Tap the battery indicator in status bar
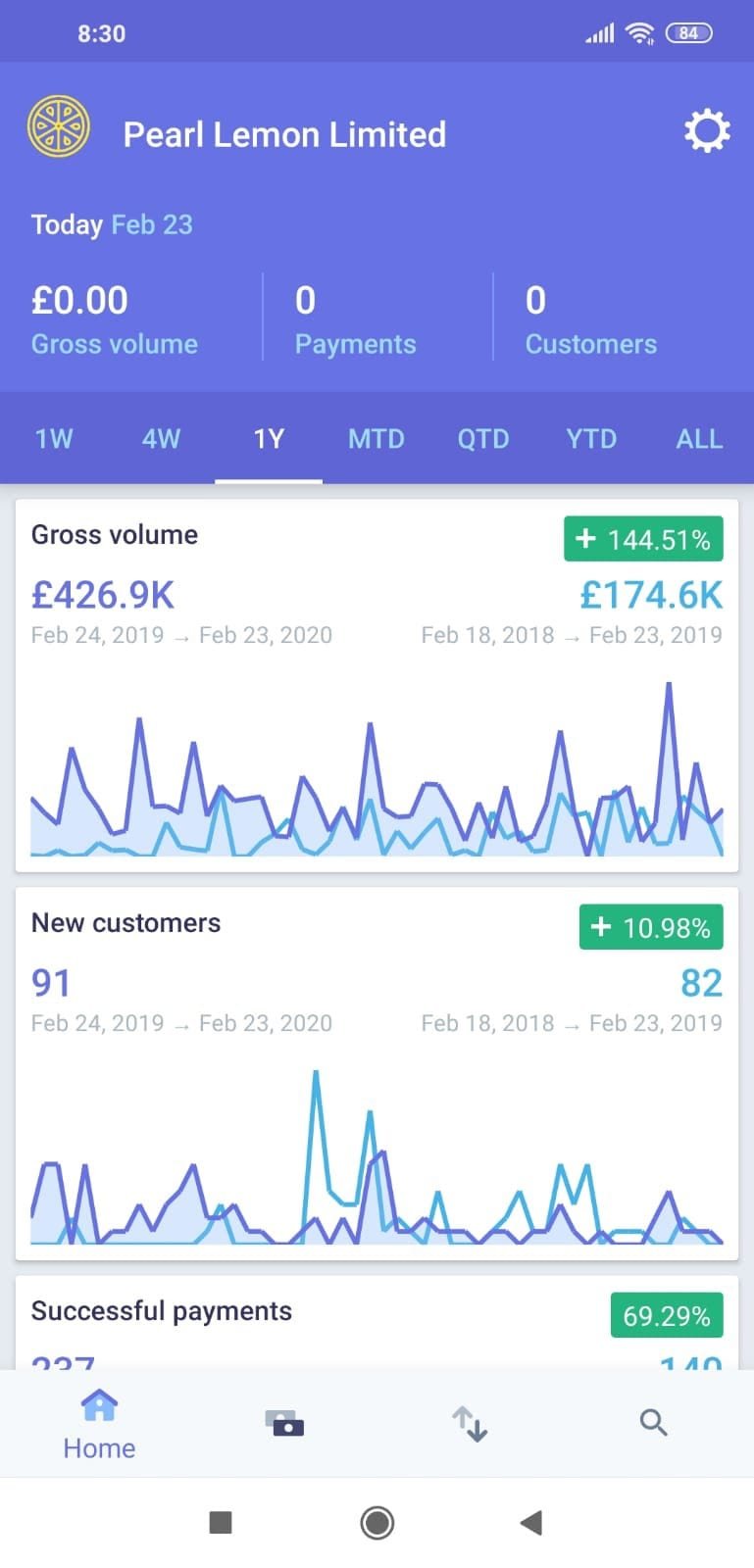The height and width of the screenshot is (1568, 754). pos(688,33)
